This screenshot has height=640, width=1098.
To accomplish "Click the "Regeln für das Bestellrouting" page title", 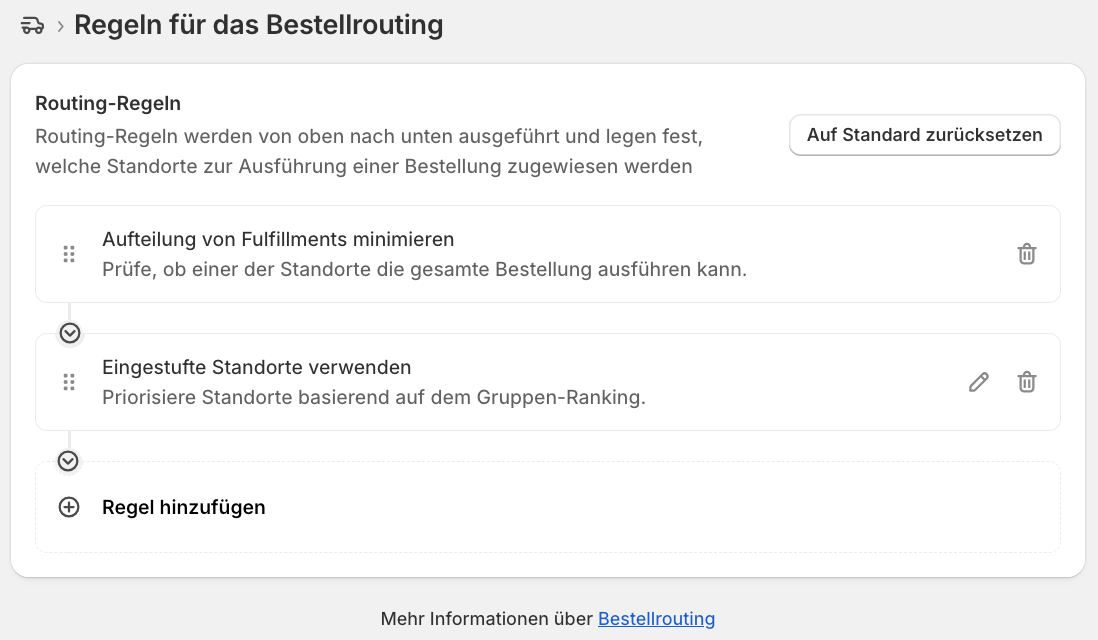I will tap(259, 25).
